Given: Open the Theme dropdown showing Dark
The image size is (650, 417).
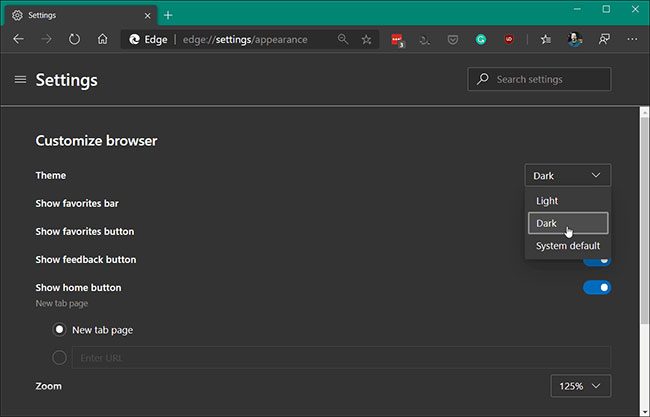Looking at the screenshot, I should pyautogui.click(x=568, y=175).
